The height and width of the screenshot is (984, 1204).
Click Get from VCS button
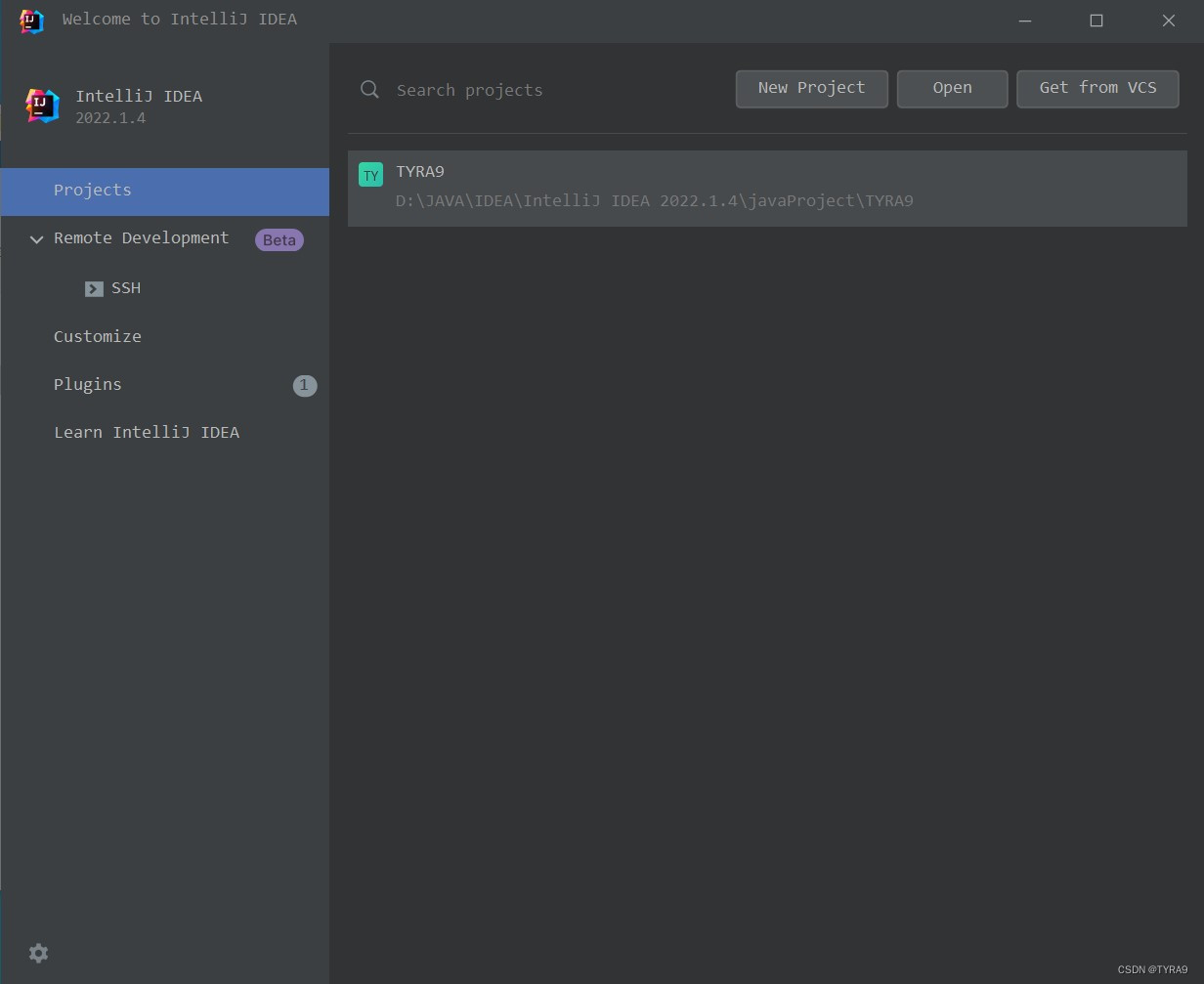point(1097,89)
